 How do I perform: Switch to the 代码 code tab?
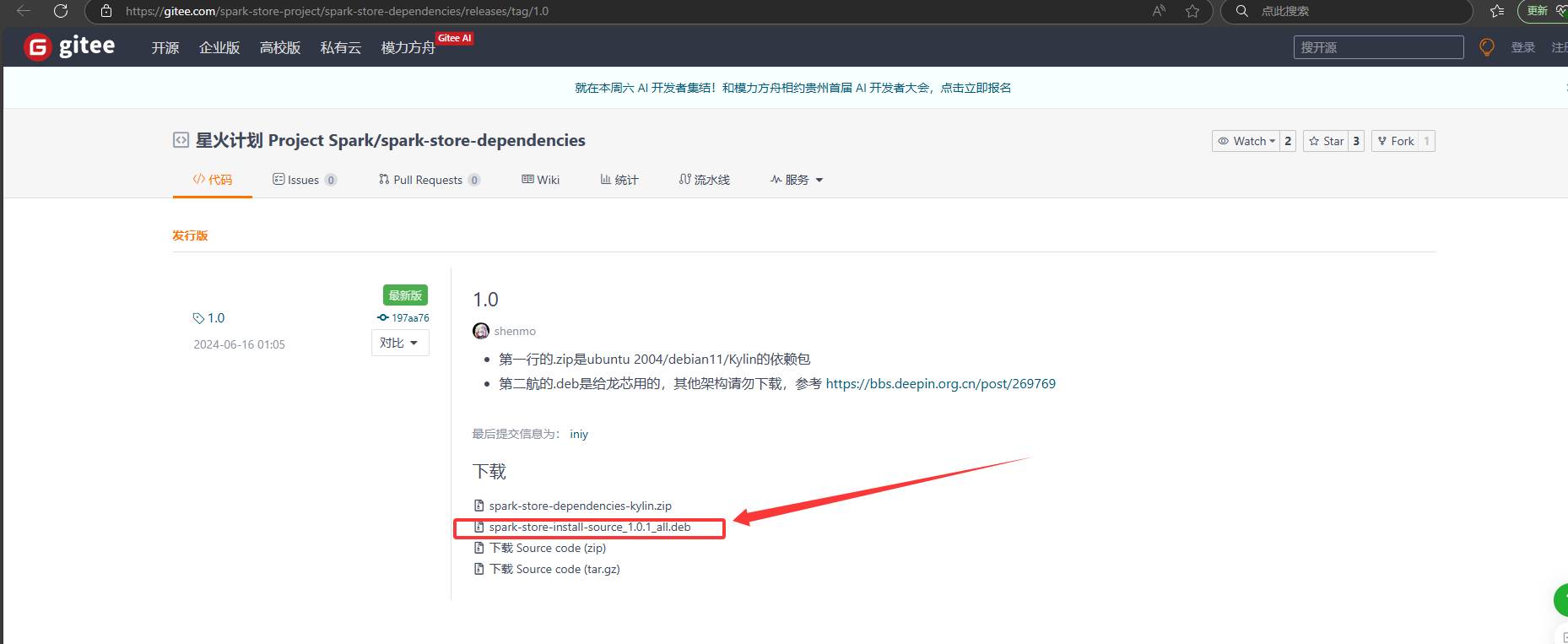click(213, 180)
